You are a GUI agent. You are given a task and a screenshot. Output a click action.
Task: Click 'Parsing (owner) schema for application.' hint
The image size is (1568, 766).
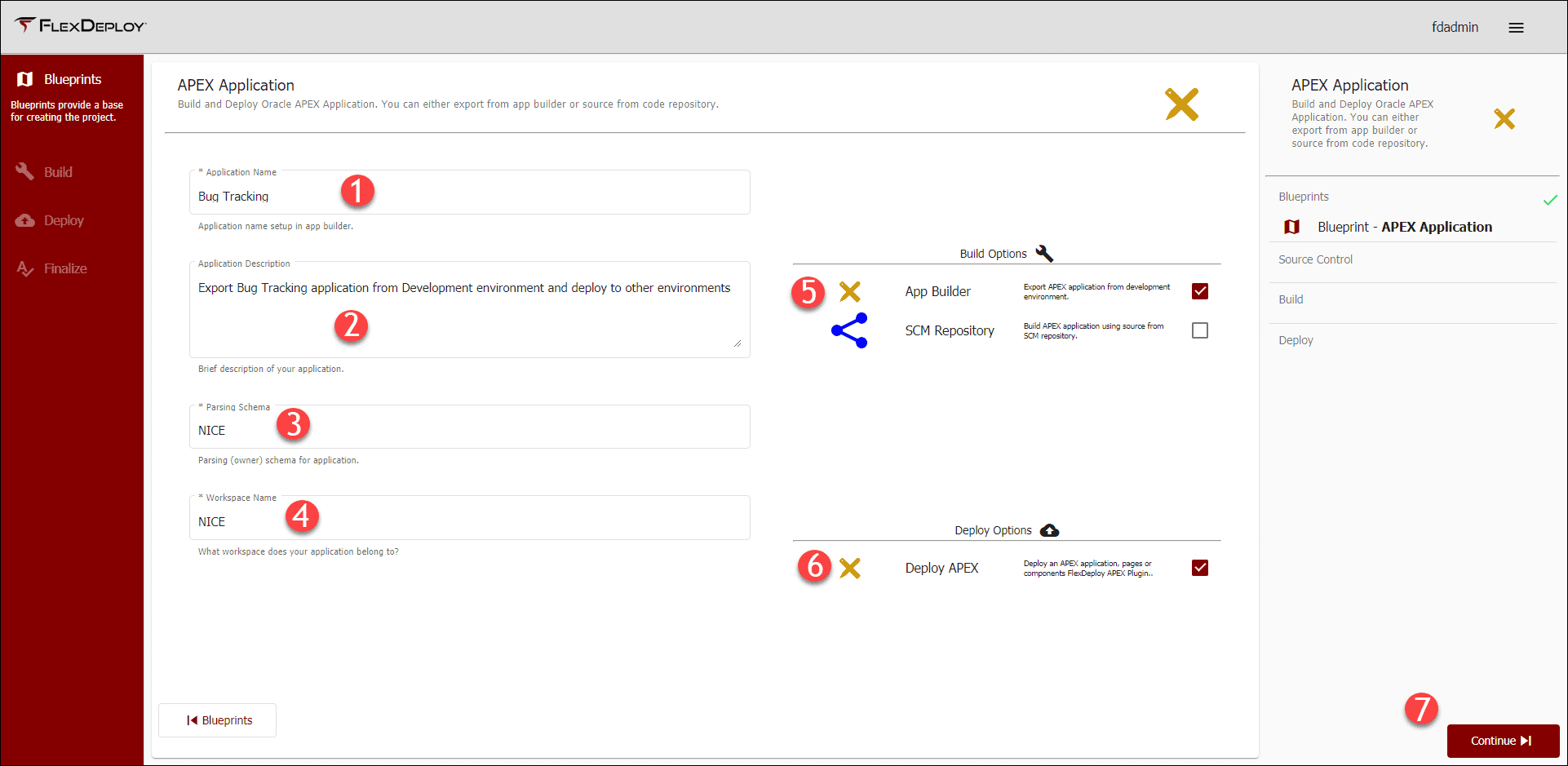pos(278,460)
